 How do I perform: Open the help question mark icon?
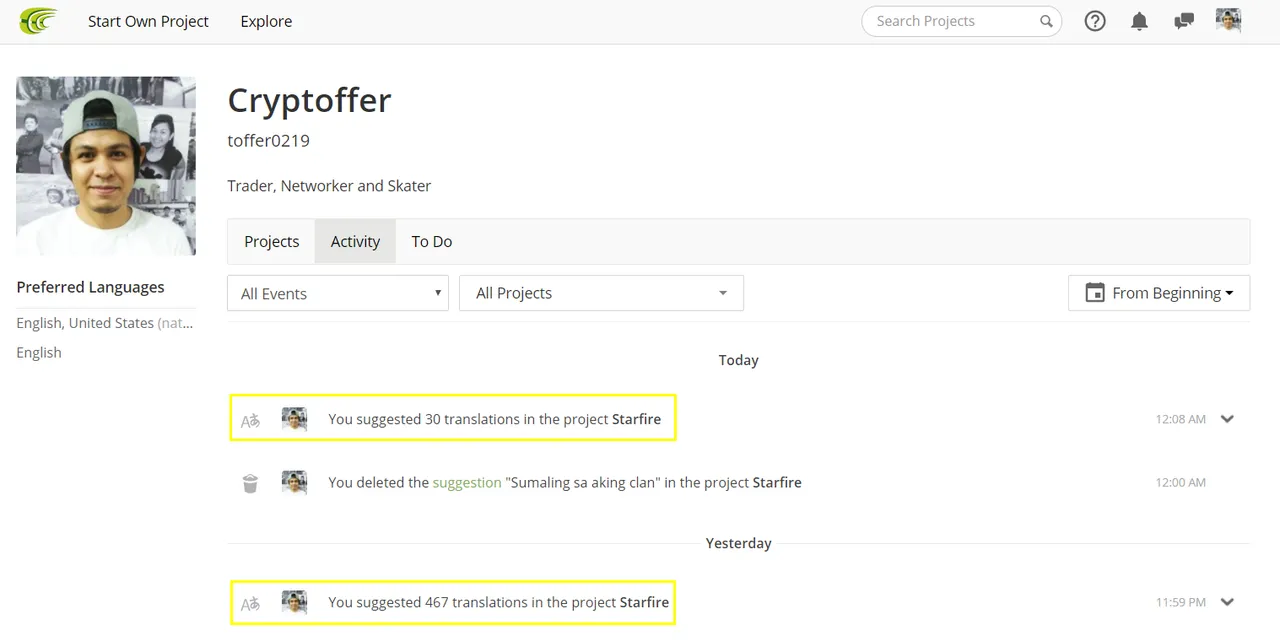1095,21
